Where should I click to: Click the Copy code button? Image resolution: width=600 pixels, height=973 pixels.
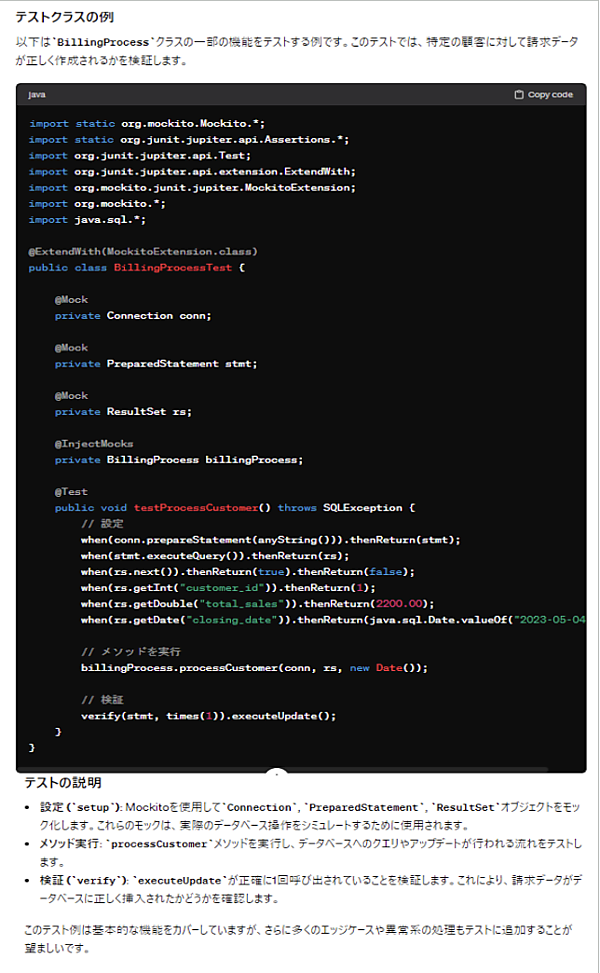pyautogui.click(x=544, y=94)
